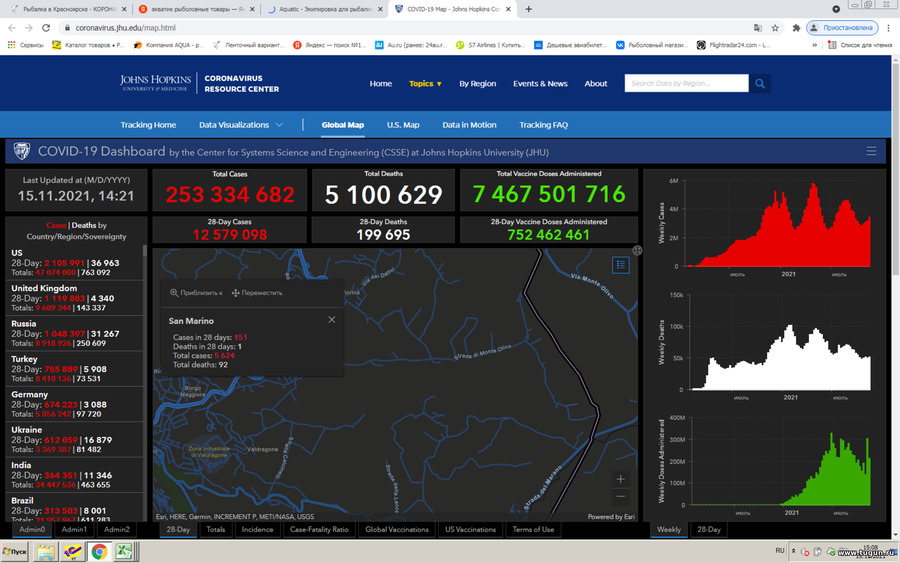
Task: Show more bookmarks with the chevron
Action: [814, 45]
